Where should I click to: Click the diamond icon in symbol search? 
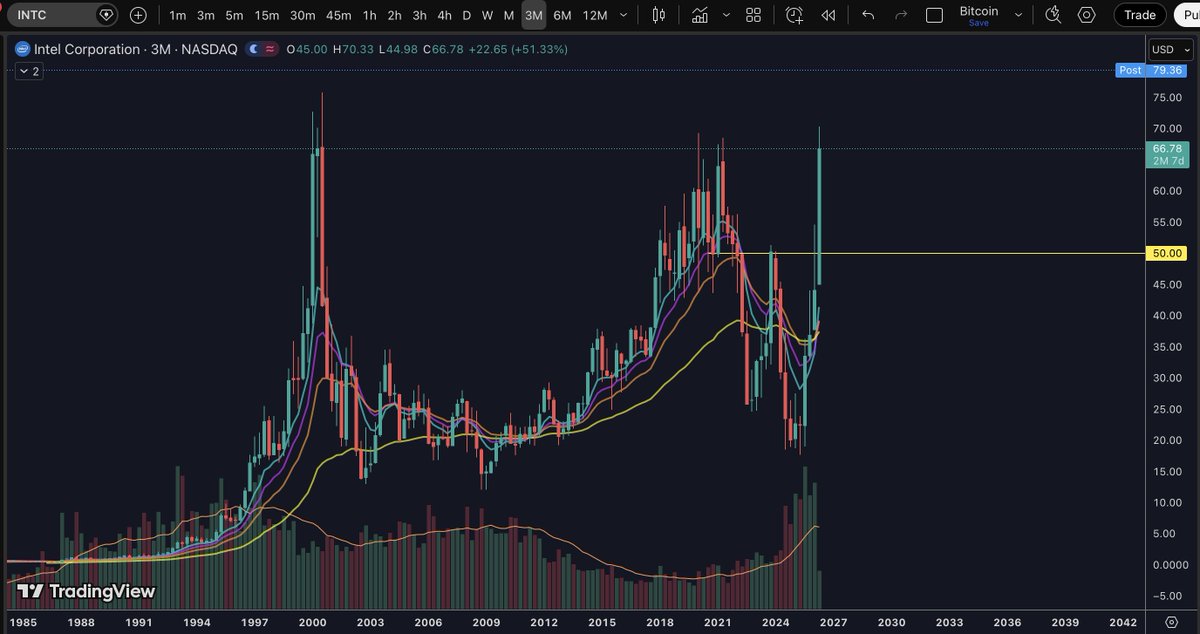tap(105, 15)
